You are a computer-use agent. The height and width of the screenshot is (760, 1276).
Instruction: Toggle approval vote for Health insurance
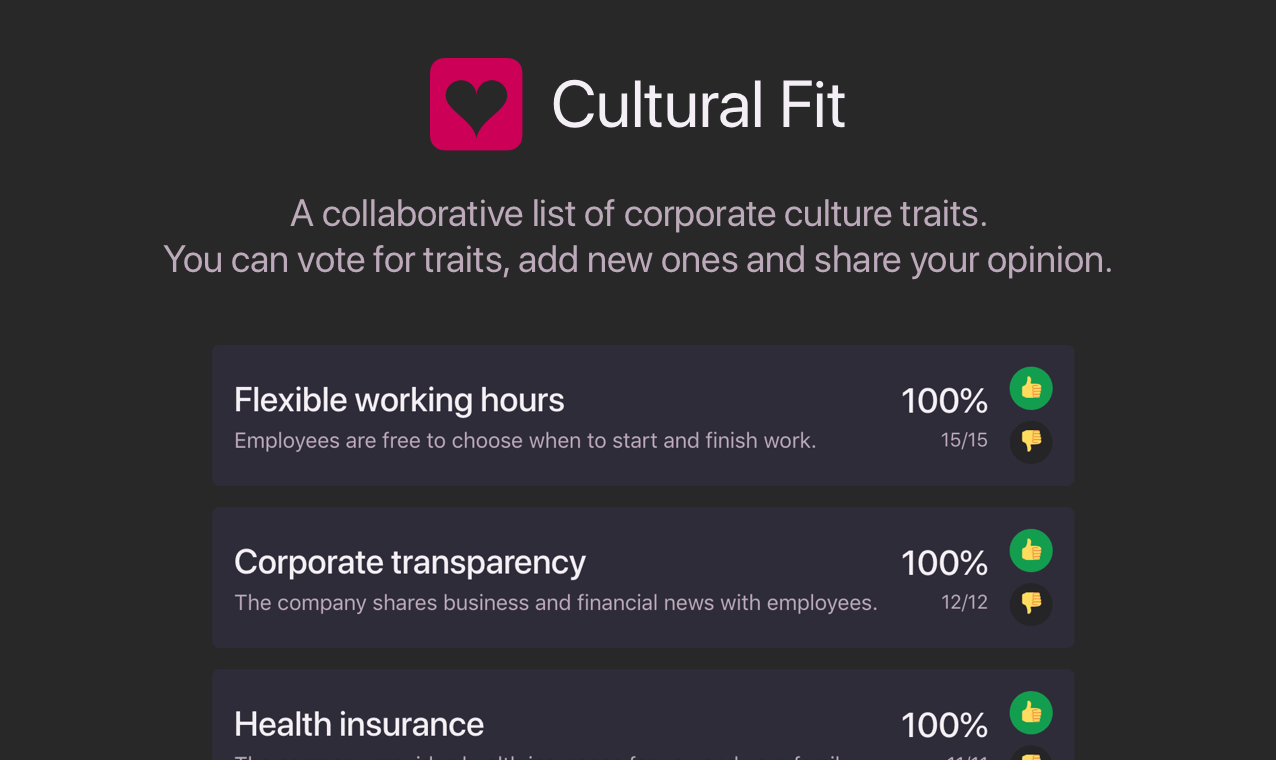[x=1031, y=713]
